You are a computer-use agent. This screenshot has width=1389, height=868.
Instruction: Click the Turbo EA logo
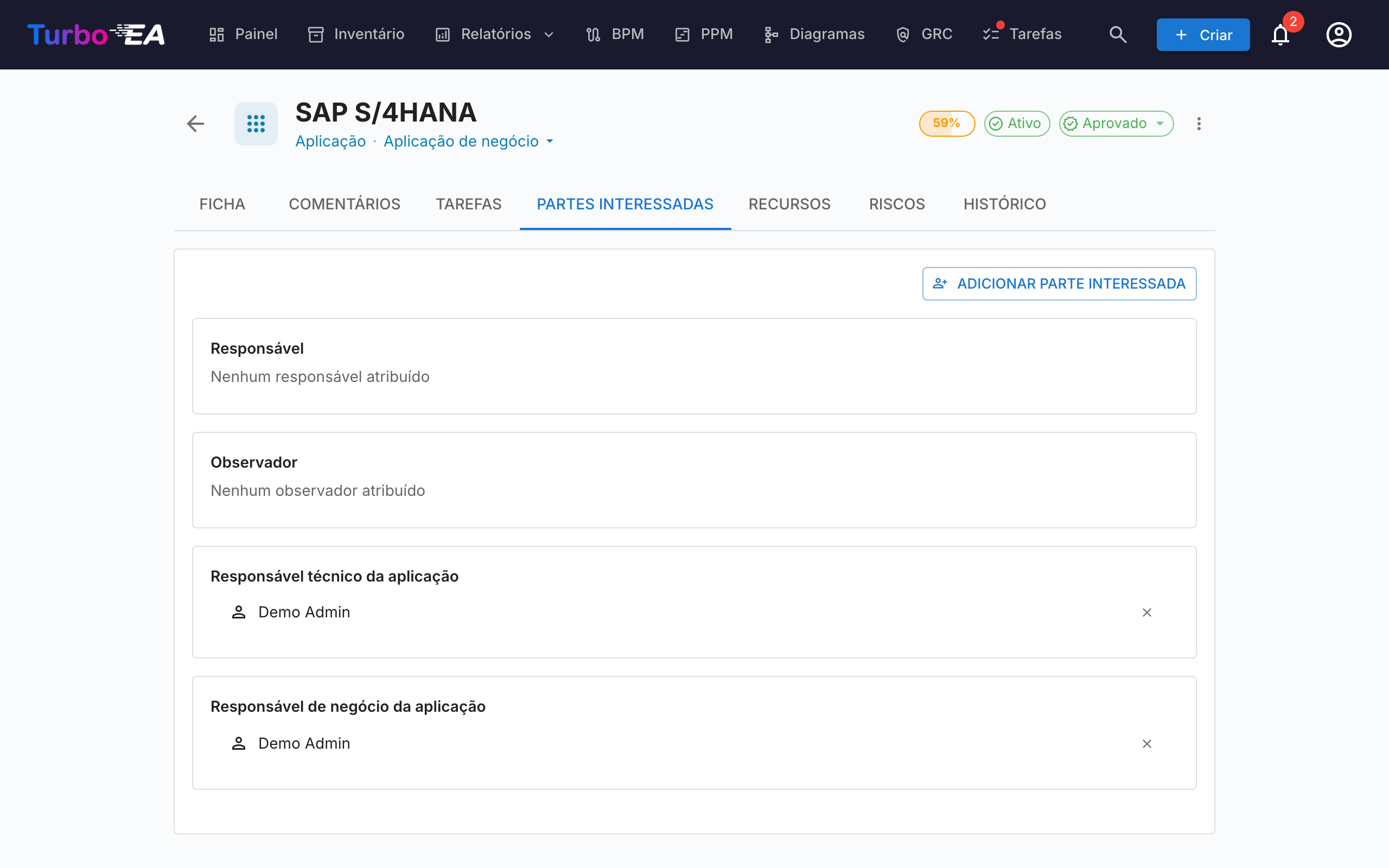(96, 34)
